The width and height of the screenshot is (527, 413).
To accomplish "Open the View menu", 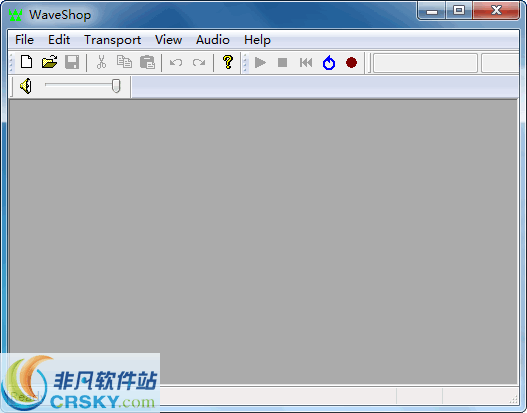I will [x=168, y=40].
